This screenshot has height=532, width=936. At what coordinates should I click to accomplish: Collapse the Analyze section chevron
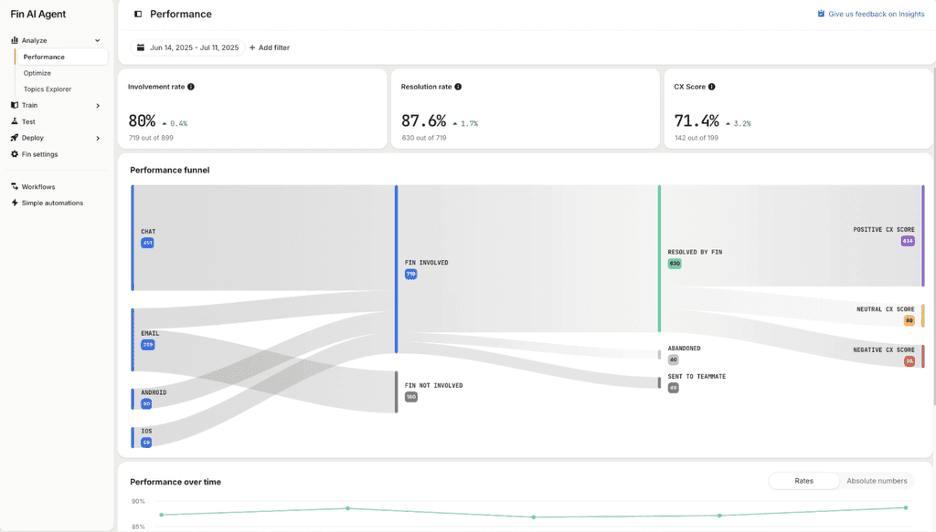pos(97,41)
